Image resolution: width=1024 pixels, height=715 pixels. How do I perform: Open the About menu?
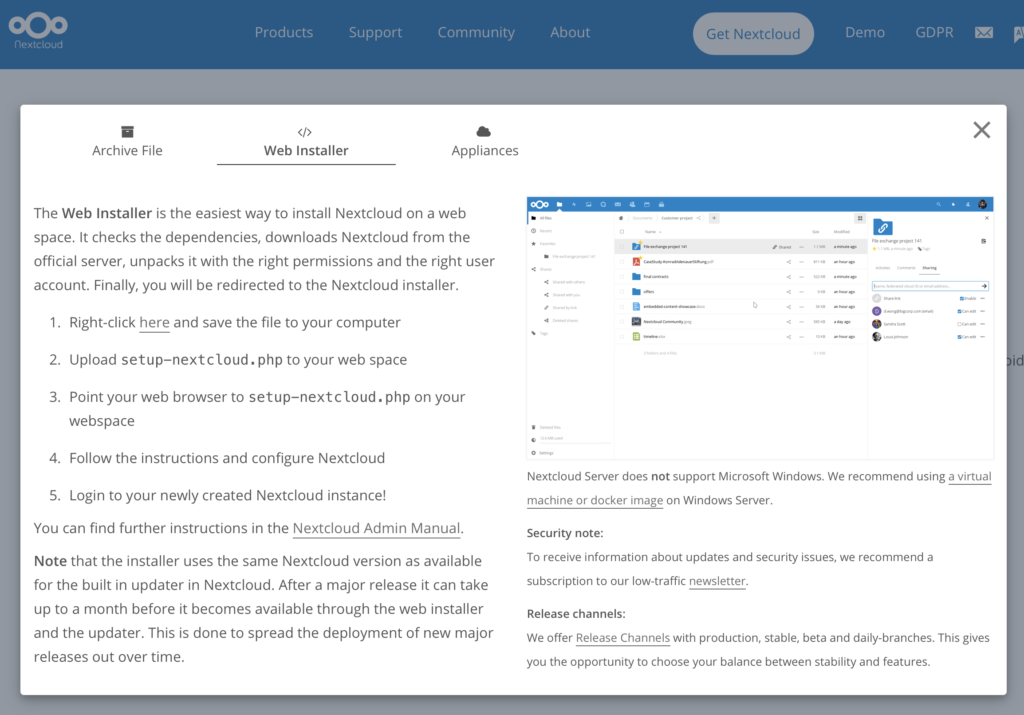[570, 32]
